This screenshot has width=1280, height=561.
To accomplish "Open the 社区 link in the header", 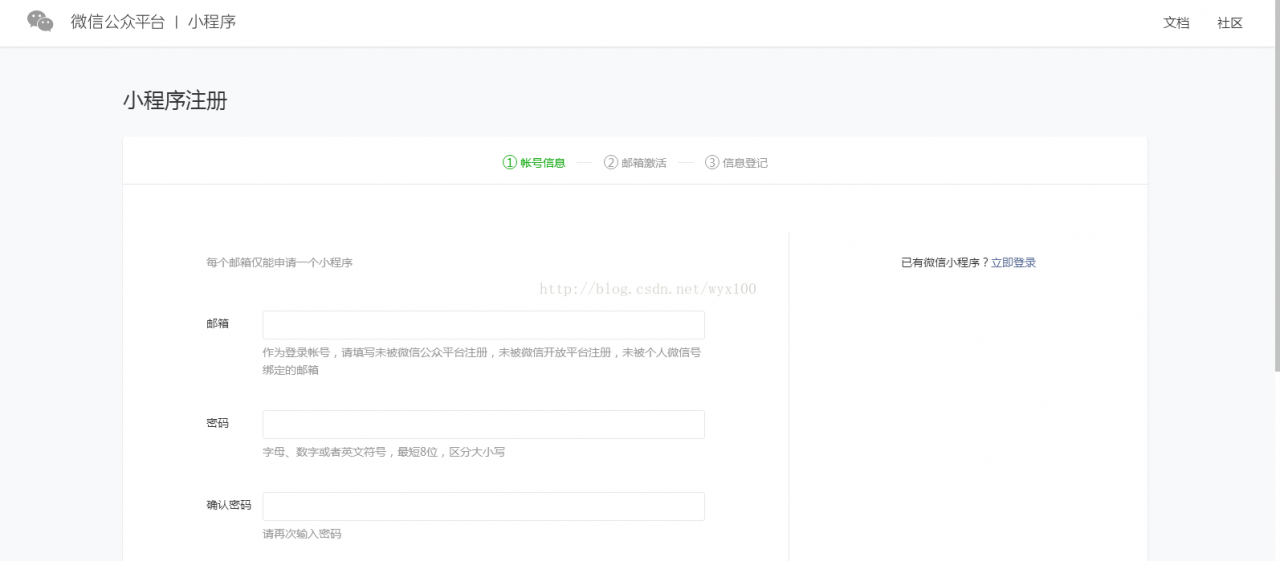I will [1230, 23].
